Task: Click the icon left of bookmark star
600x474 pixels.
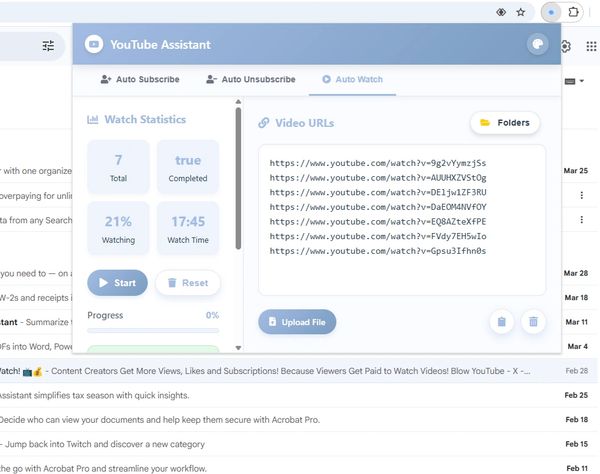Action: pyautogui.click(x=501, y=12)
